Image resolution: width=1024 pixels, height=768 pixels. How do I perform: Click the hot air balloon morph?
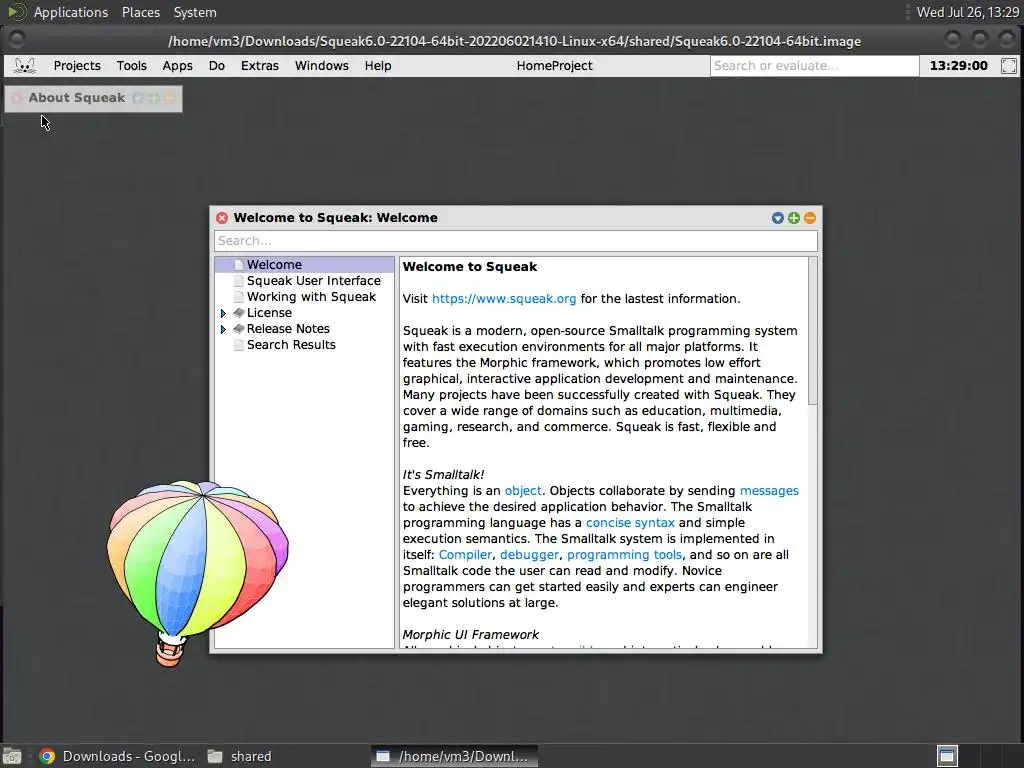(197, 573)
